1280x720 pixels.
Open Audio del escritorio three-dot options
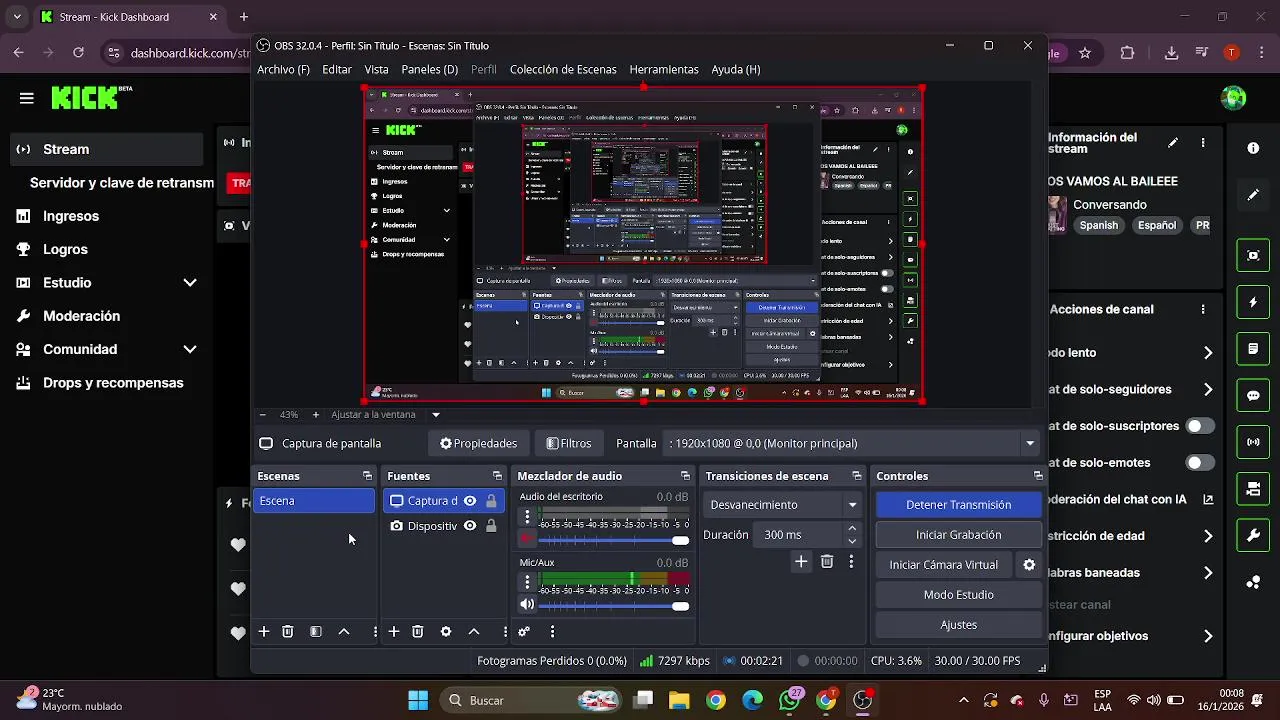[x=527, y=517]
